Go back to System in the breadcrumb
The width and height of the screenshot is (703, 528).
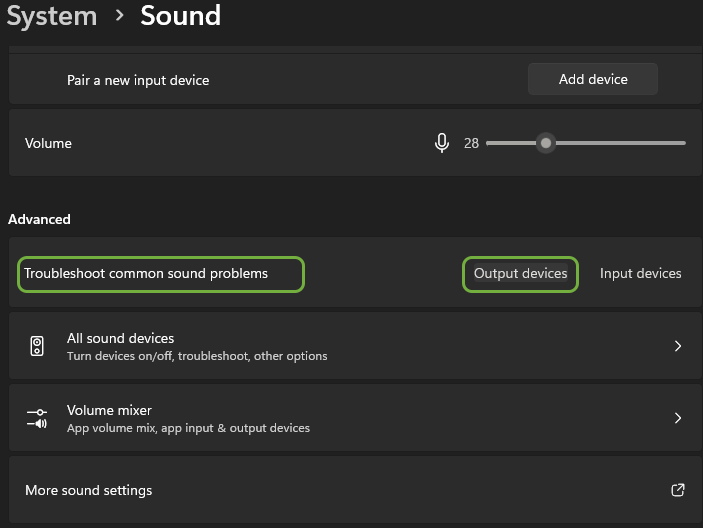click(52, 16)
